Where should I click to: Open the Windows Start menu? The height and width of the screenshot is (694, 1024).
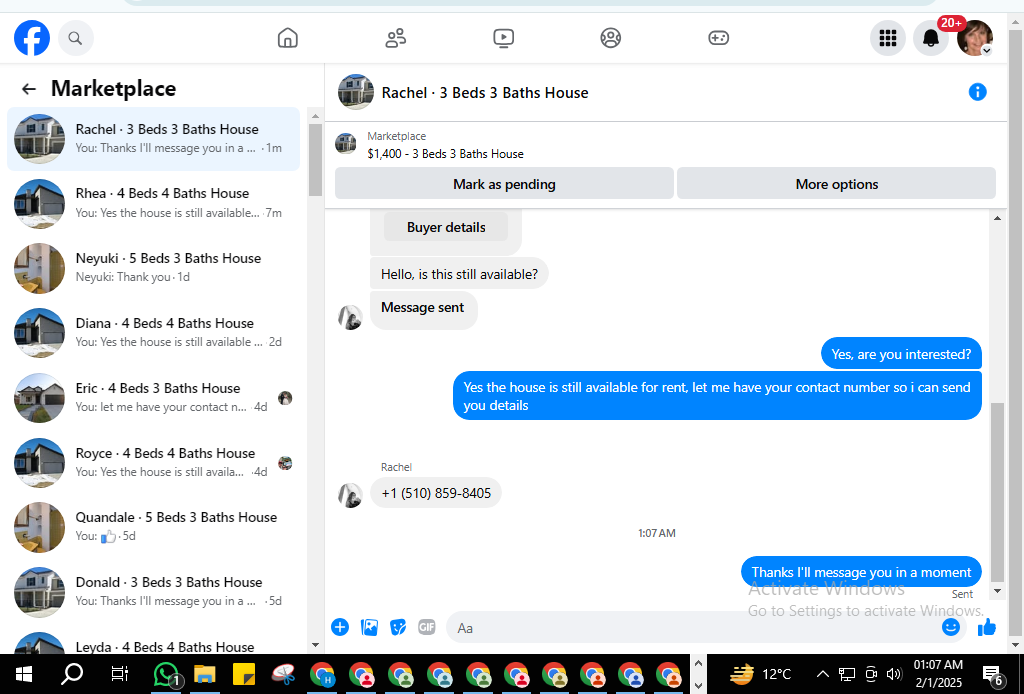click(24, 674)
